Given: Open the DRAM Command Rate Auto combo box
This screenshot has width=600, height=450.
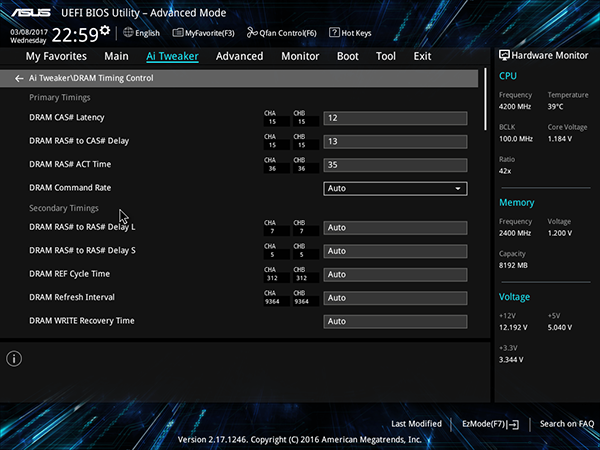Looking at the screenshot, I should pos(395,189).
